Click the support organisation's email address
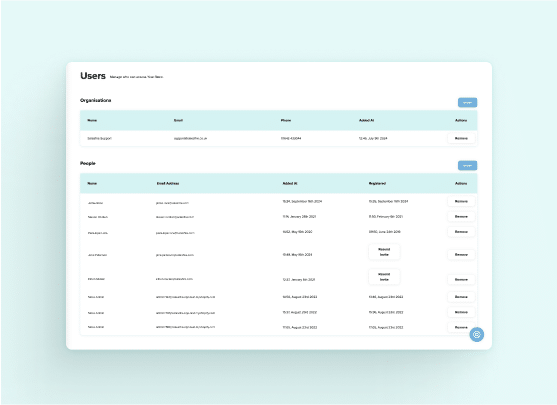Viewport: 557px width, 405px height. 190,138
